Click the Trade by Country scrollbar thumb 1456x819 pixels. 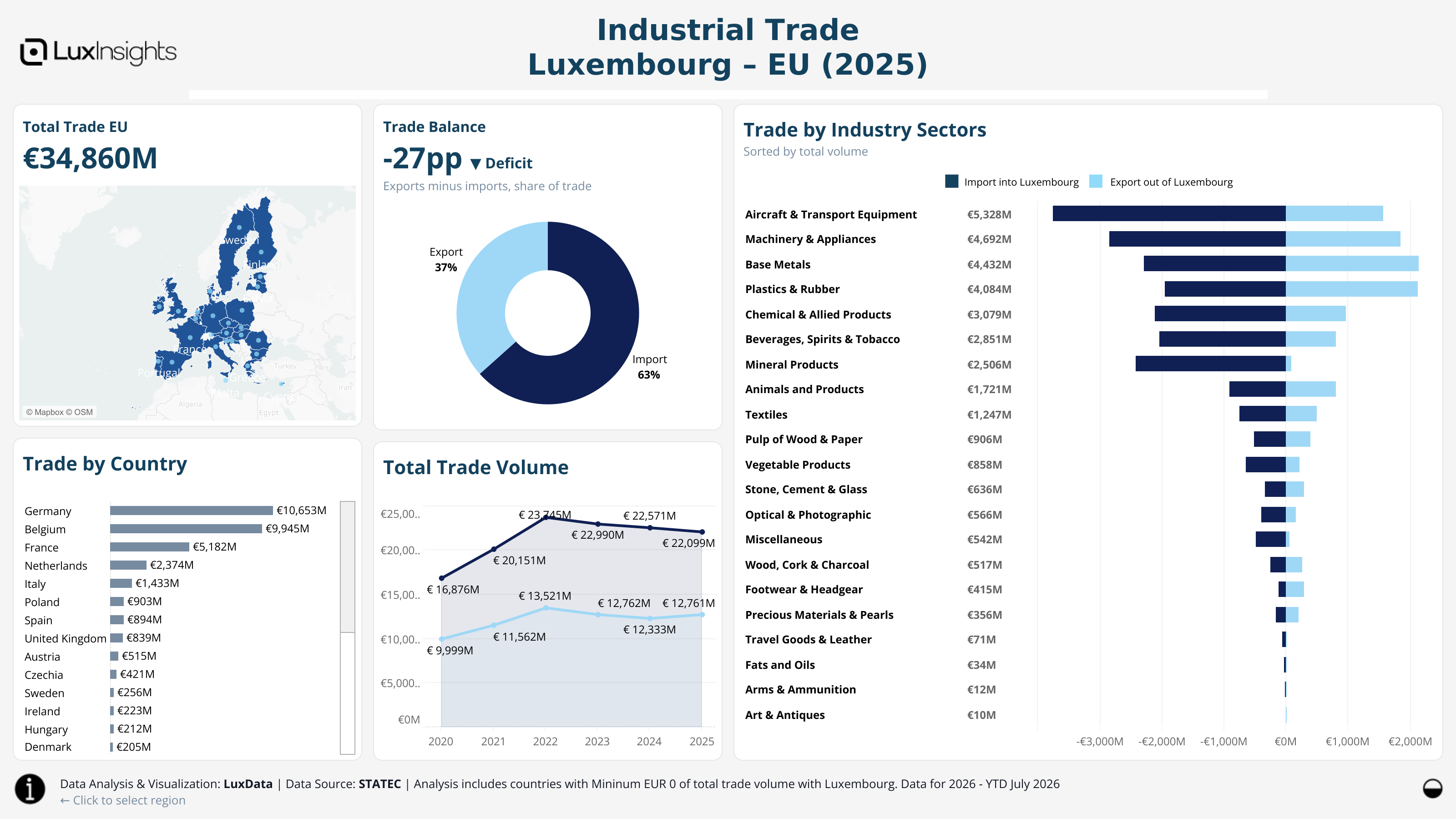pyautogui.click(x=348, y=566)
